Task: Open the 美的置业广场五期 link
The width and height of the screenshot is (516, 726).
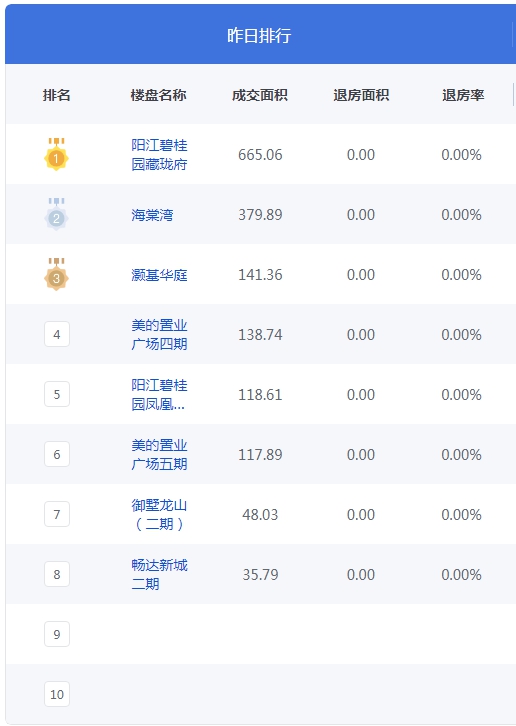Action: pos(159,454)
